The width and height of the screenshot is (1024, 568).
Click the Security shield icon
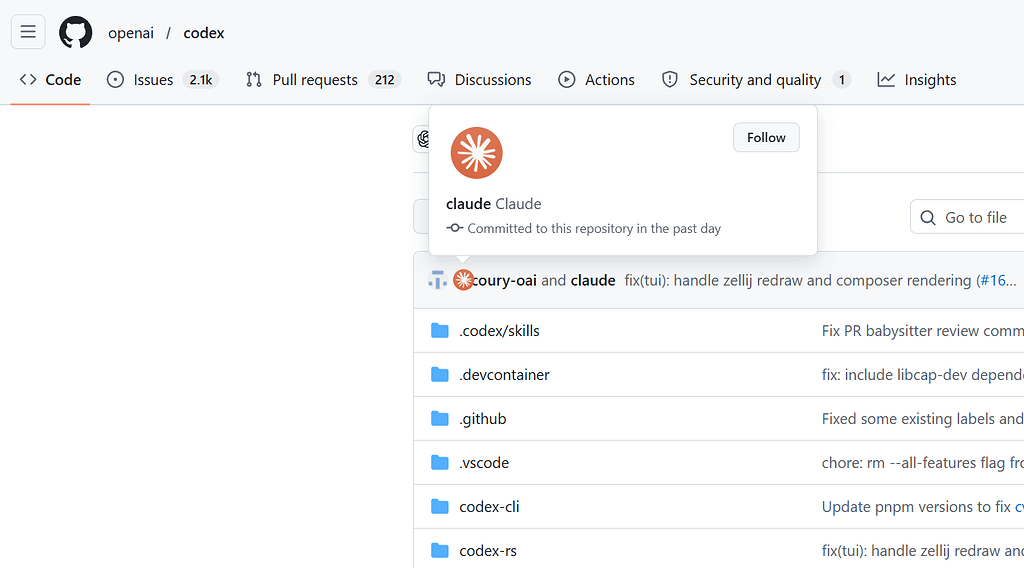(670, 80)
